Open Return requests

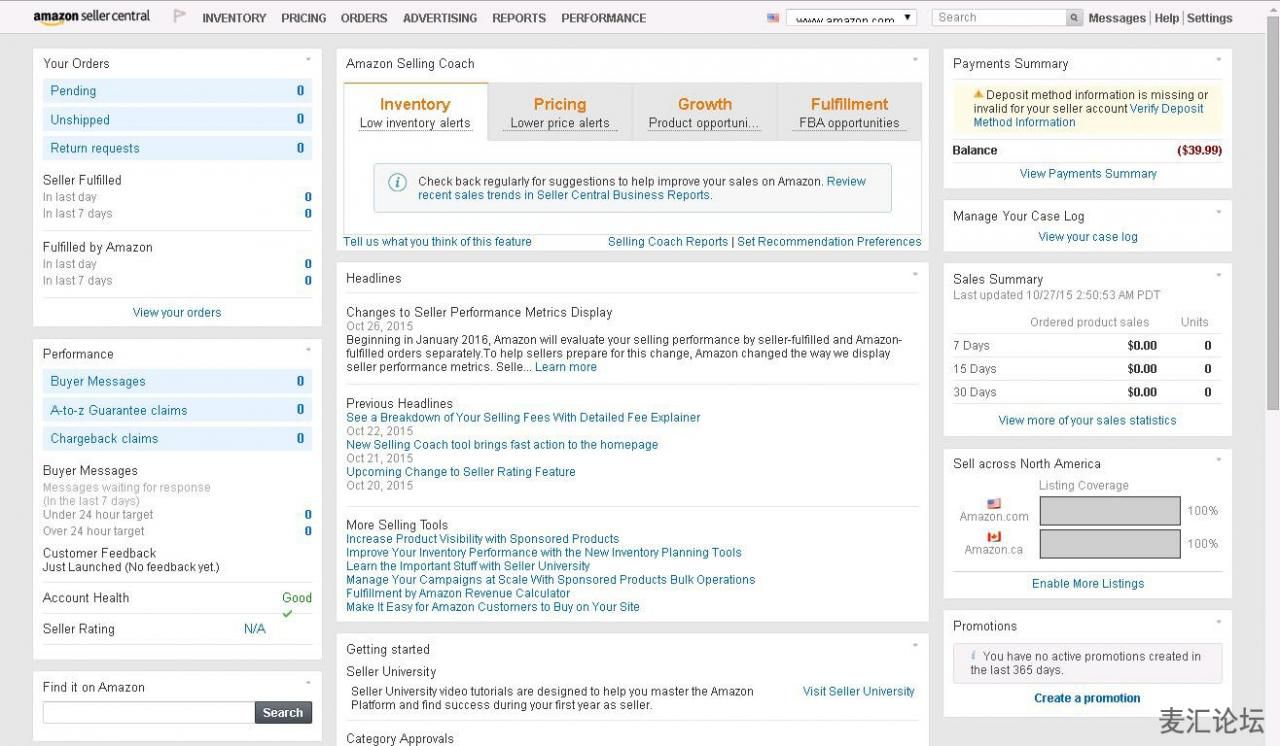pyautogui.click(x=177, y=148)
